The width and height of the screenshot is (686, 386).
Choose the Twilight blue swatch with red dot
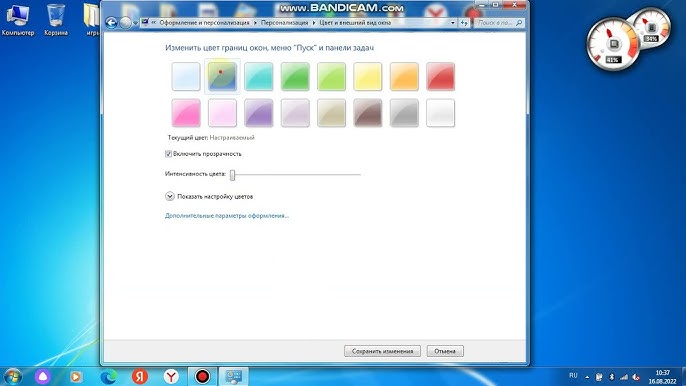coord(222,77)
